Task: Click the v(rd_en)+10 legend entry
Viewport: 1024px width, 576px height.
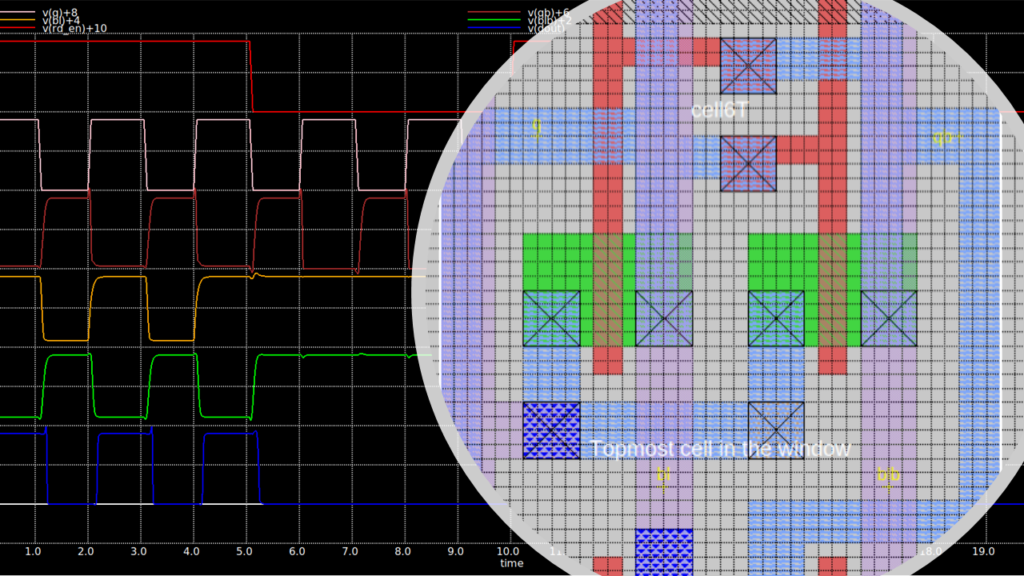Action: 69,28
